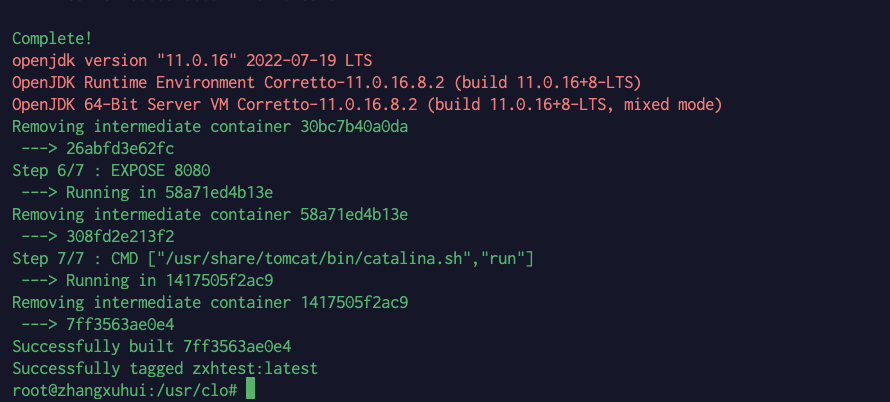Image resolution: width=890 pixels, height=402 pixels.
Task: Click the 'Successfully tagged zxhtest:latest' line
Action: 165,368
